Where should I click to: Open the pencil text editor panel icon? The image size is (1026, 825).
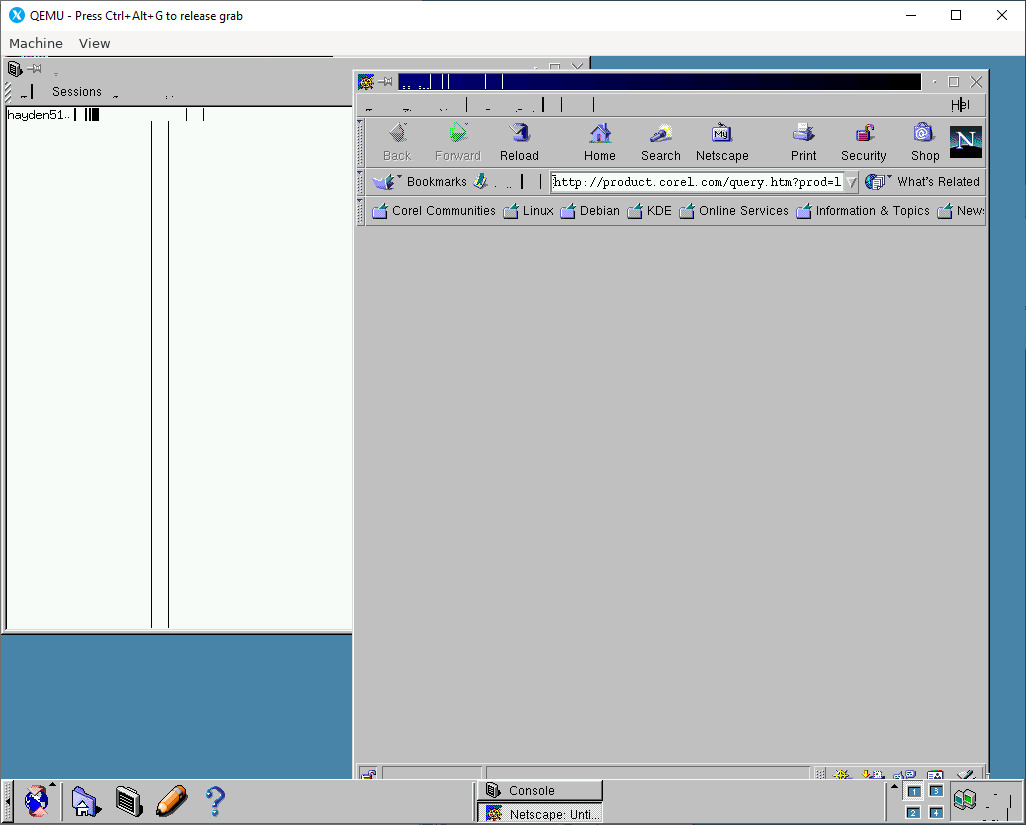click(171, 801)
